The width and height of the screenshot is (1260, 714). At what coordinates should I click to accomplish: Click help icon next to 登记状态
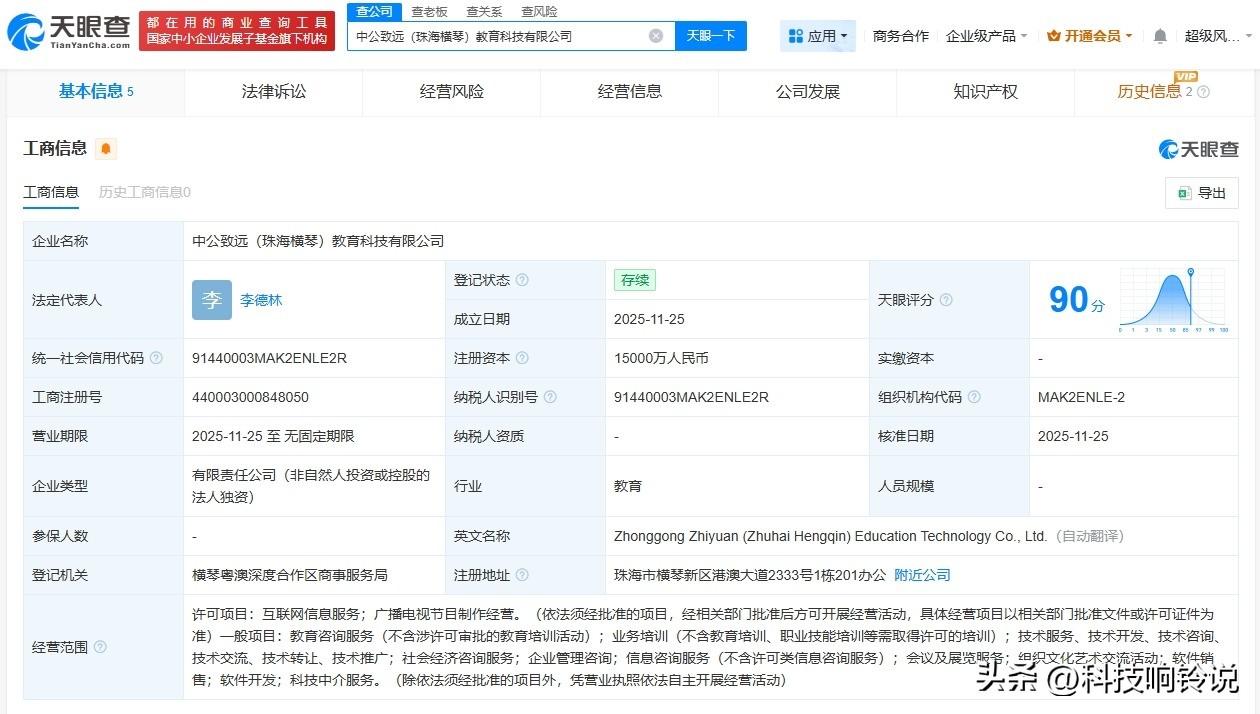tap(522, 280)
